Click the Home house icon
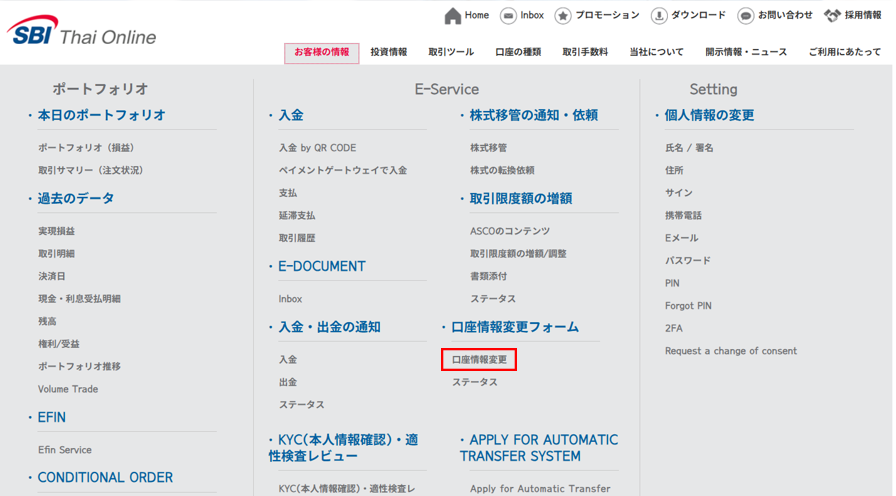 tap(453, 16)
